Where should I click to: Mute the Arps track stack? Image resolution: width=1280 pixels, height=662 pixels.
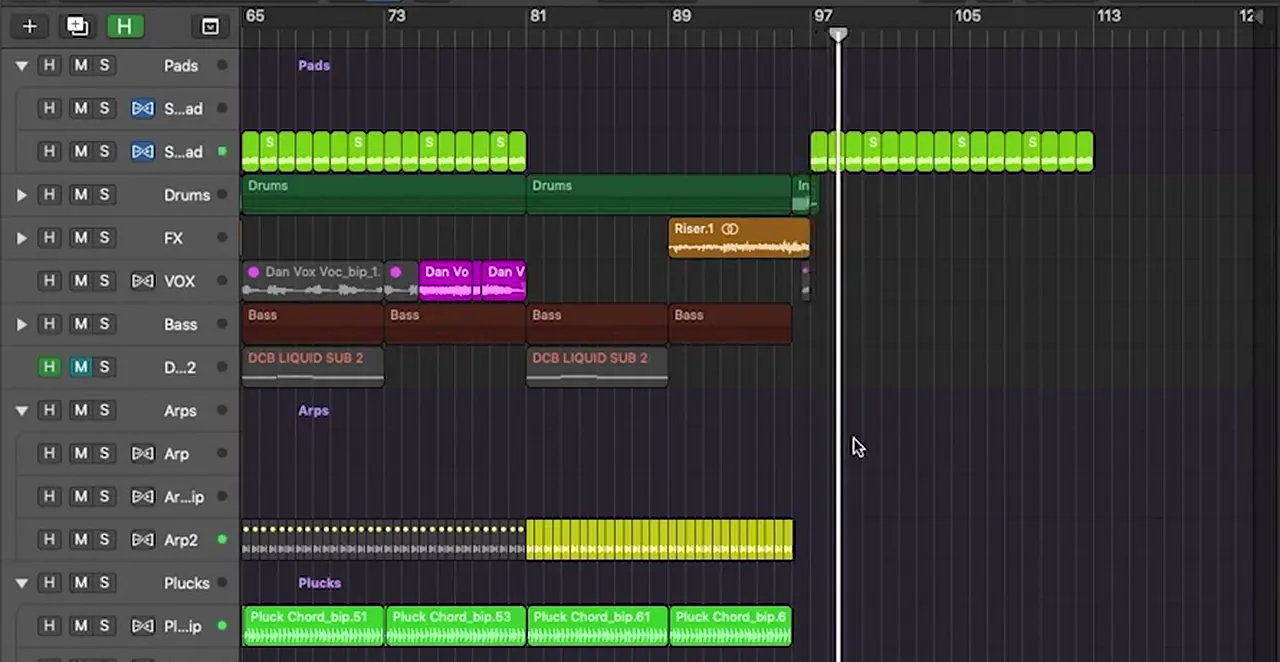(80, 410)
